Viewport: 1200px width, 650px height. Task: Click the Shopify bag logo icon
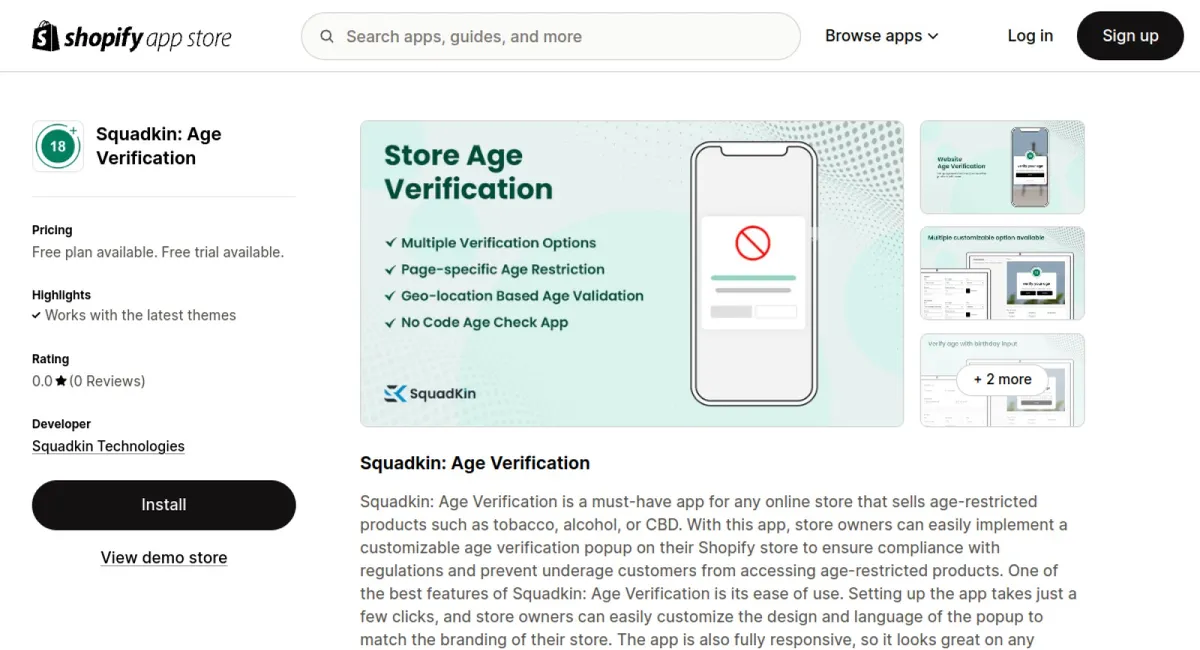pos(46,36)
